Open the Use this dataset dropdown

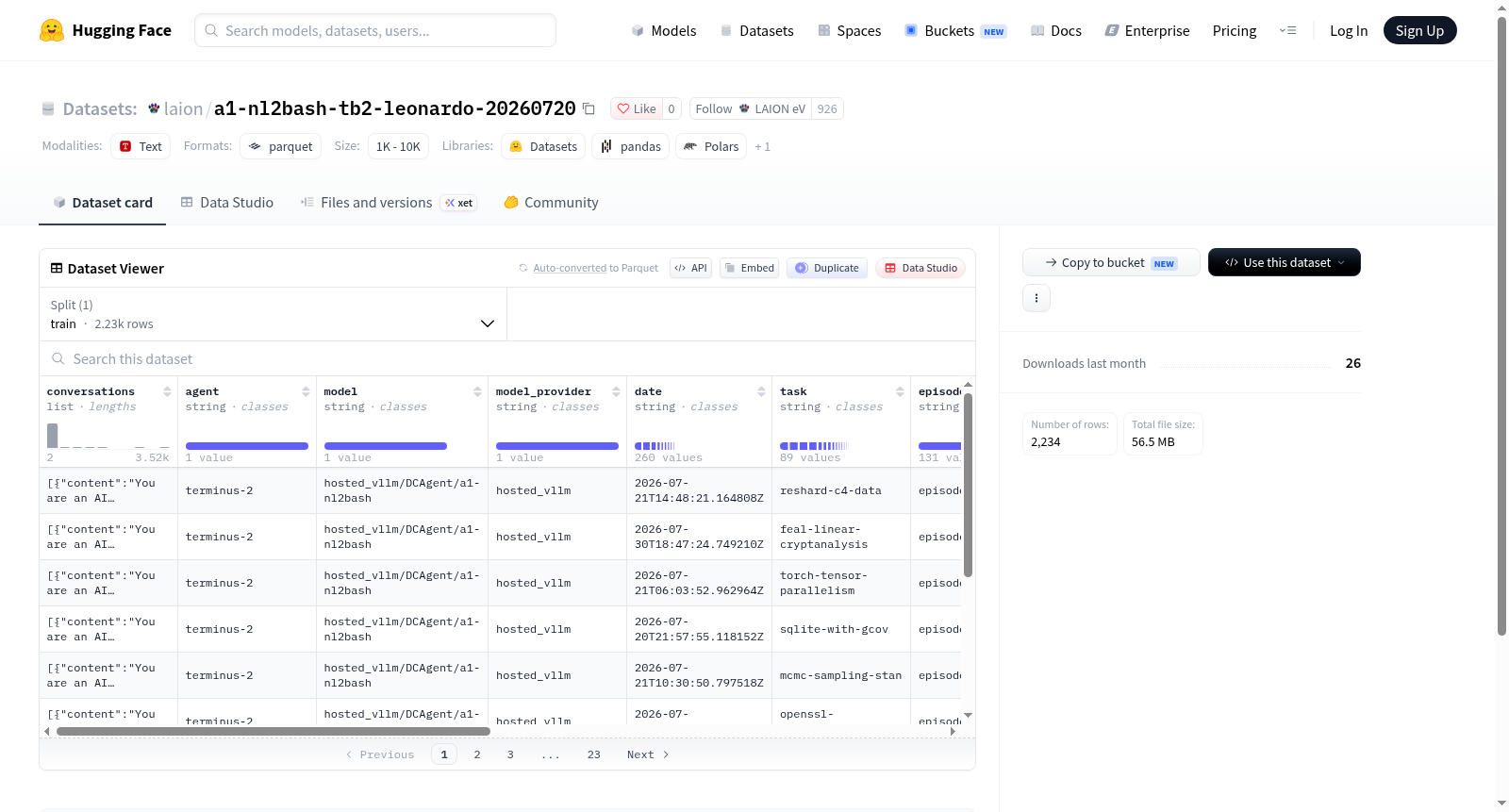click(1285, 262)
